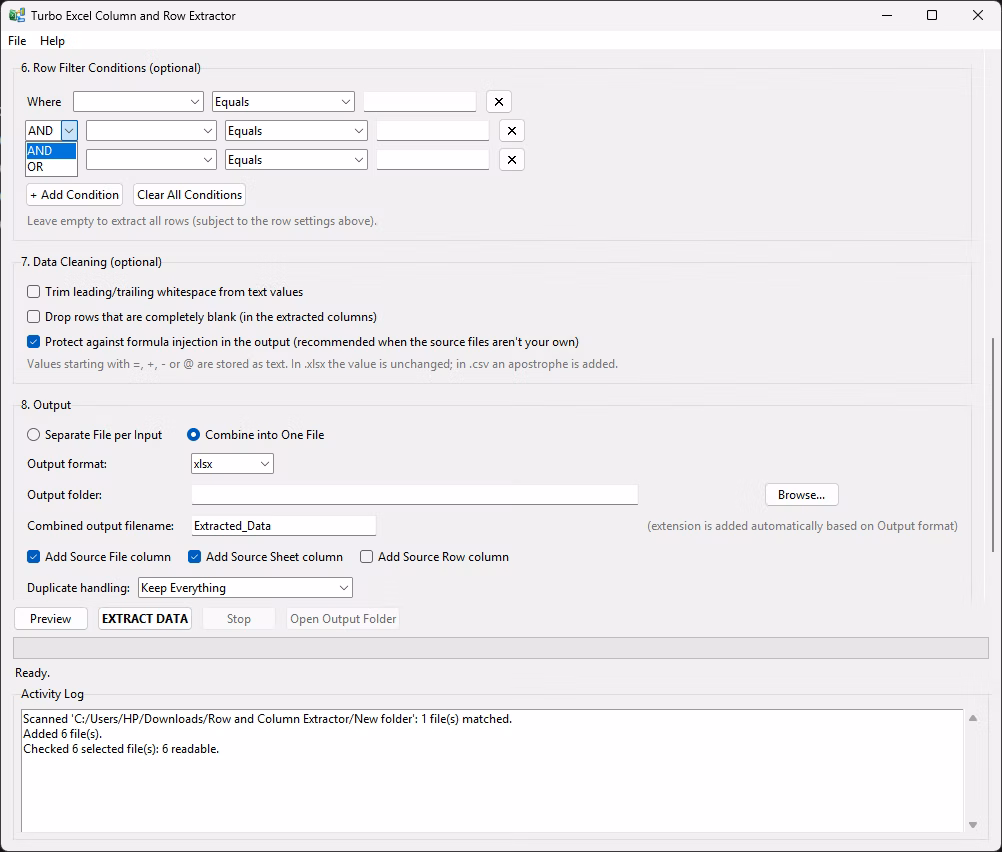Click the Output folder text field
Viewport: 1002px width, 852px height.
click(415, 495)
